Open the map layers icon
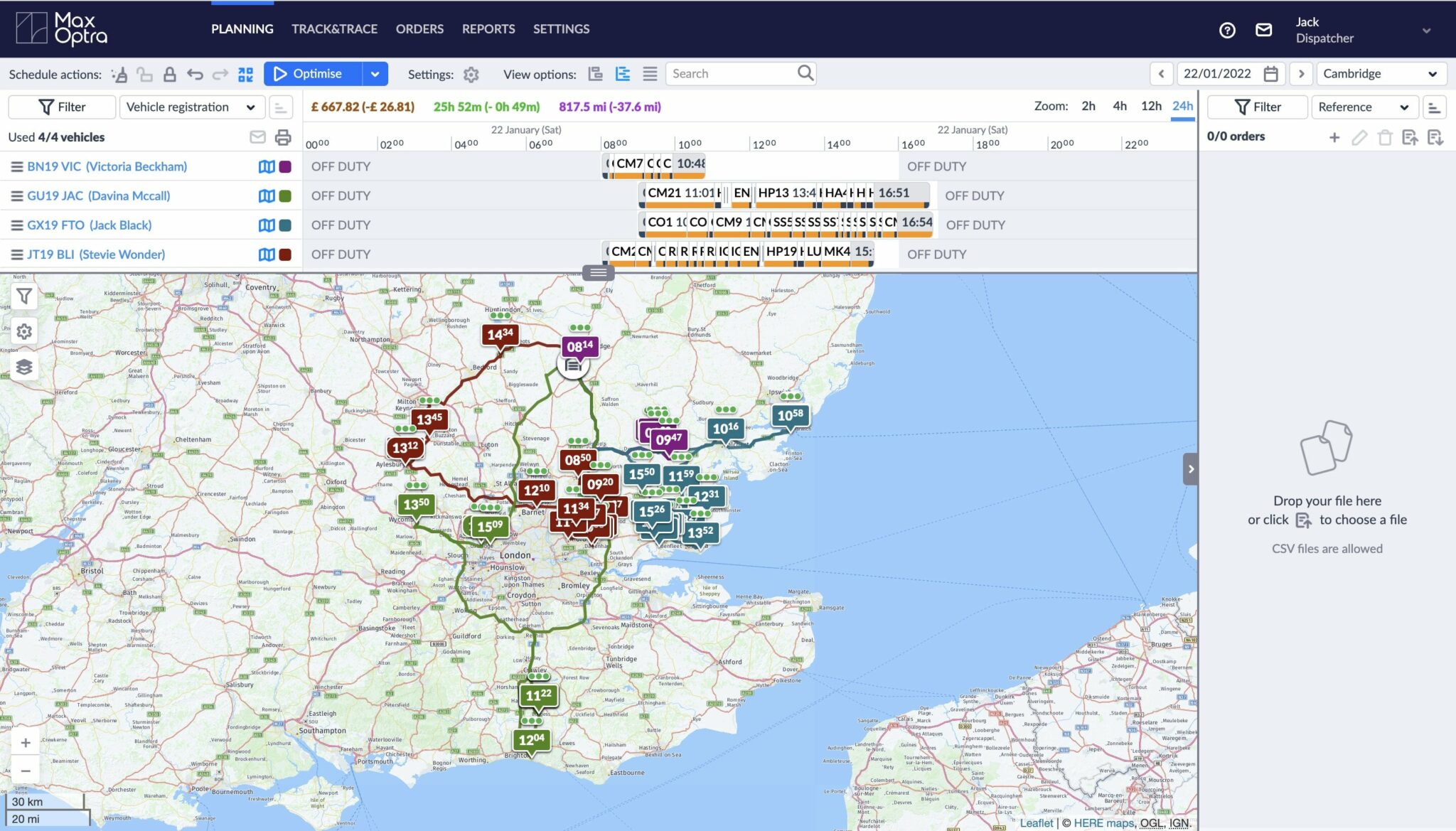The image size is (1456, 831). [x=24, y=367]
